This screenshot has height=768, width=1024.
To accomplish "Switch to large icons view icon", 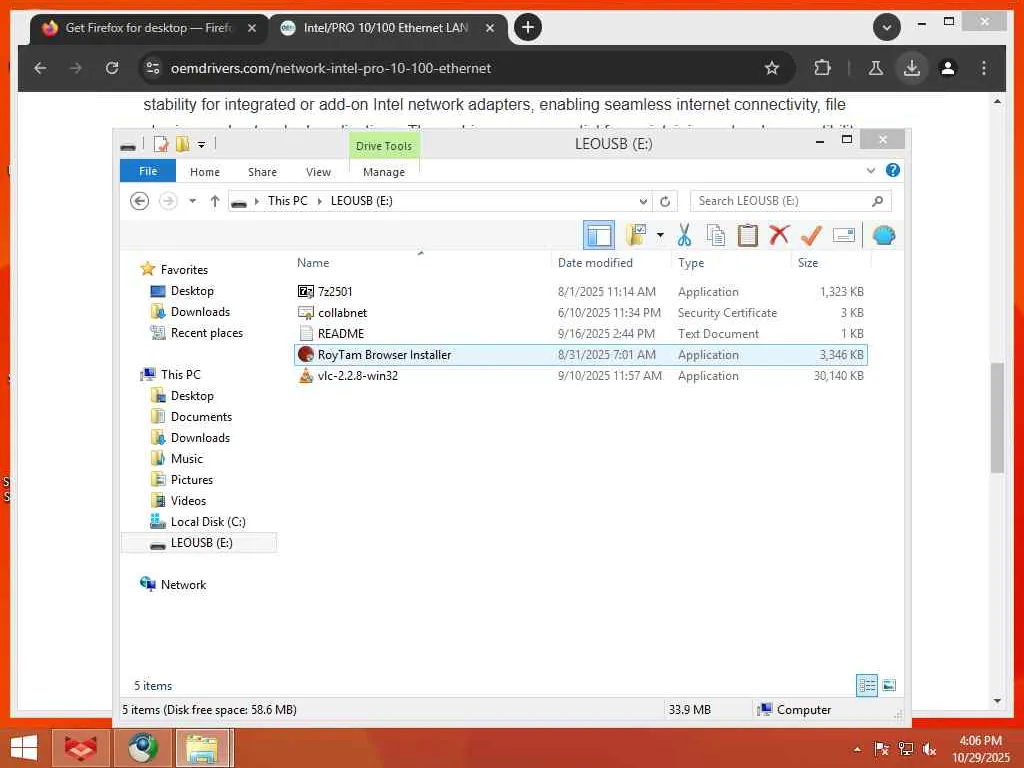I will tap(889, 685).
